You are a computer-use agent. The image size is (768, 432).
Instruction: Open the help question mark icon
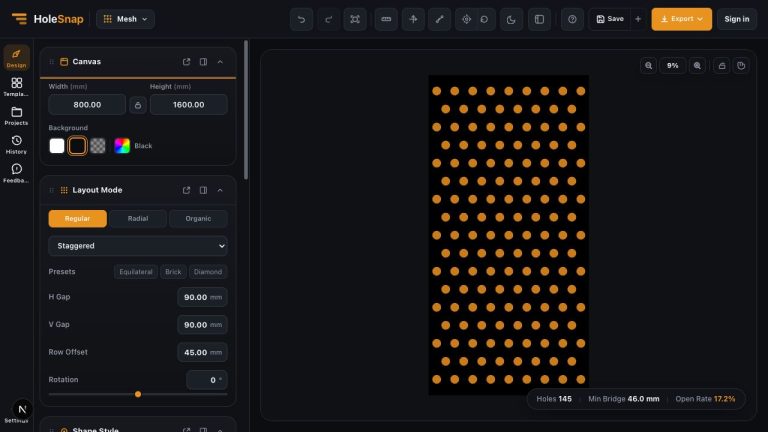pyautogui.click(x=572, y=19)
